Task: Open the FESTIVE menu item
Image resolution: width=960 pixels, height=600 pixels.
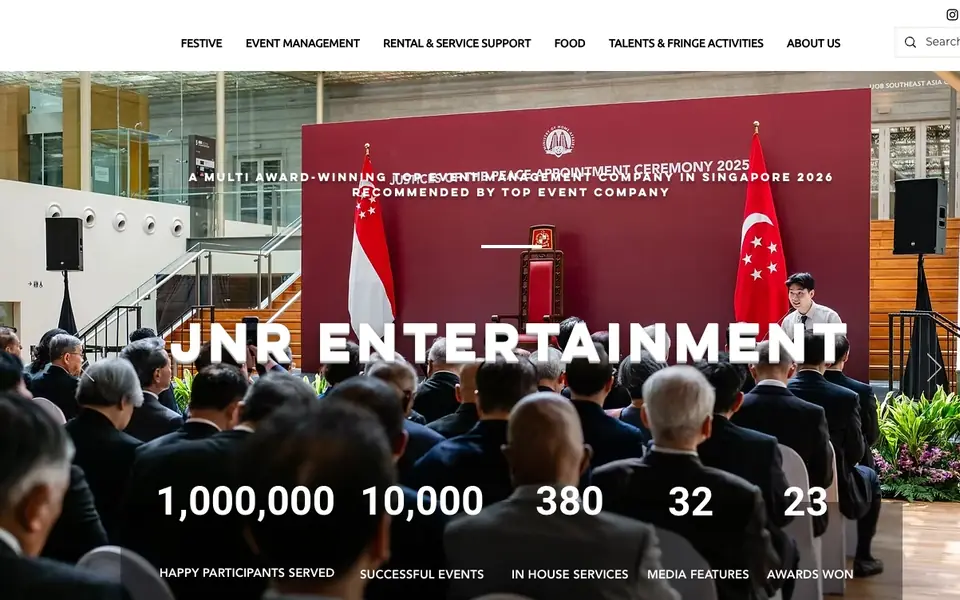Action: click(x=201, y=43)
